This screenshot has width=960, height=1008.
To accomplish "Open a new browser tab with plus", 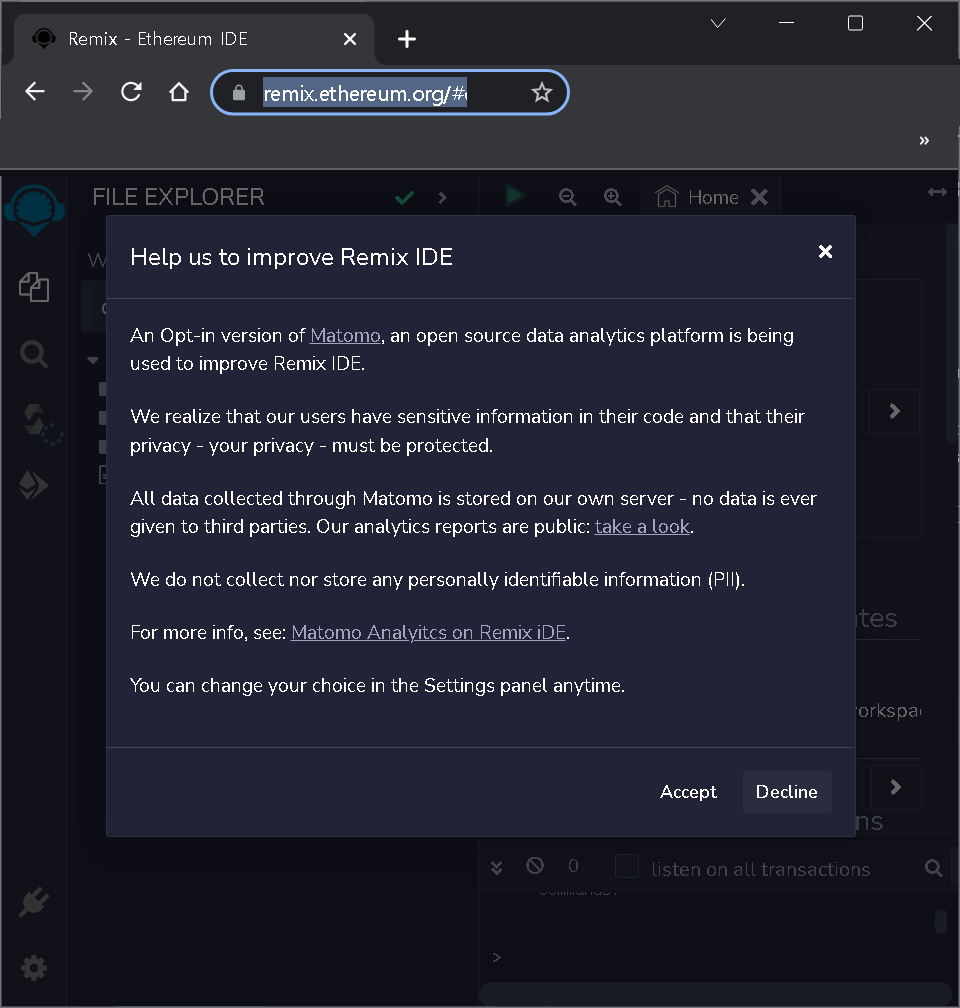I will click(406, 39).
